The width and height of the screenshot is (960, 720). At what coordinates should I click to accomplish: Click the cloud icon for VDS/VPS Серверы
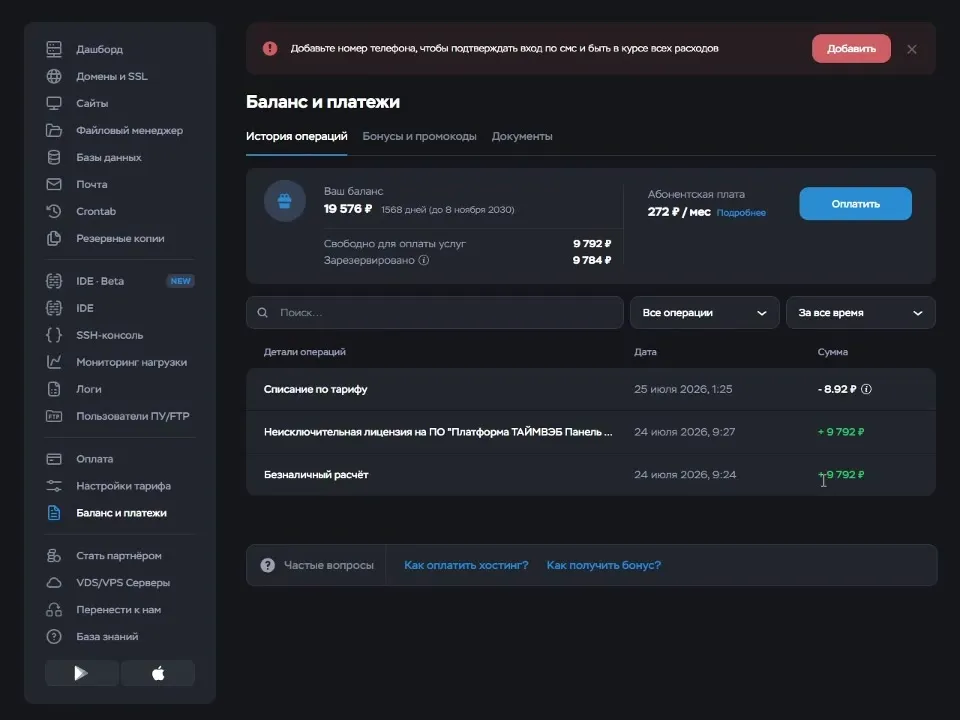tap(54, 583)
